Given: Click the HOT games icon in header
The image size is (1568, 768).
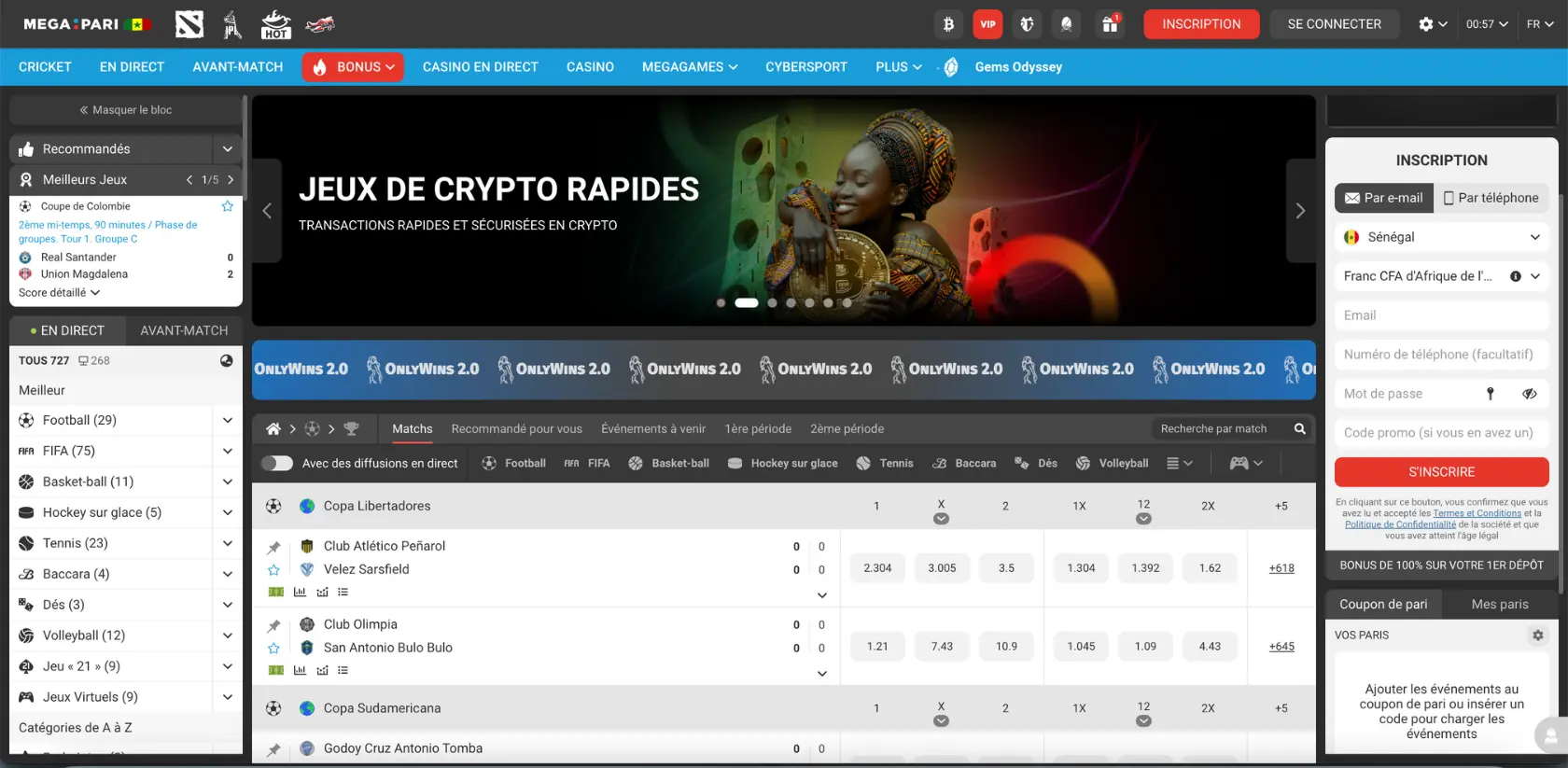Looking at the screenshot, I should coord(275,24).
